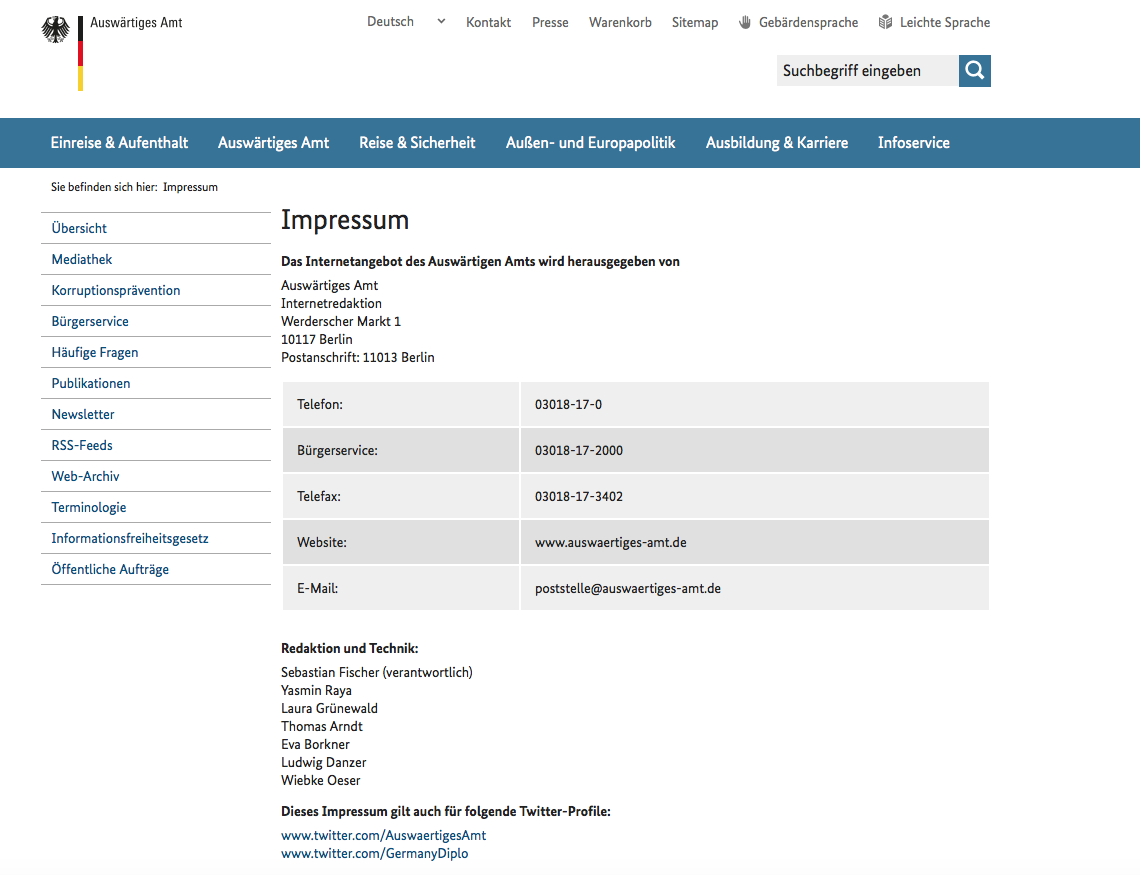Click Impressum in the breadcrumb

click(x=190, y=187)
